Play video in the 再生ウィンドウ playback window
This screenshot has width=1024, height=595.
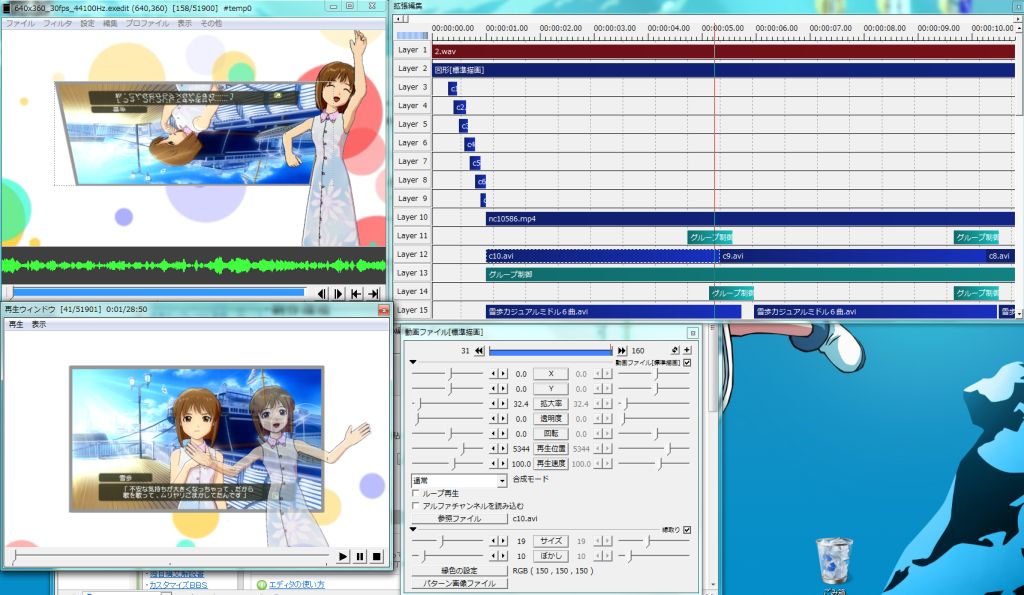click(x=343, y=556)
